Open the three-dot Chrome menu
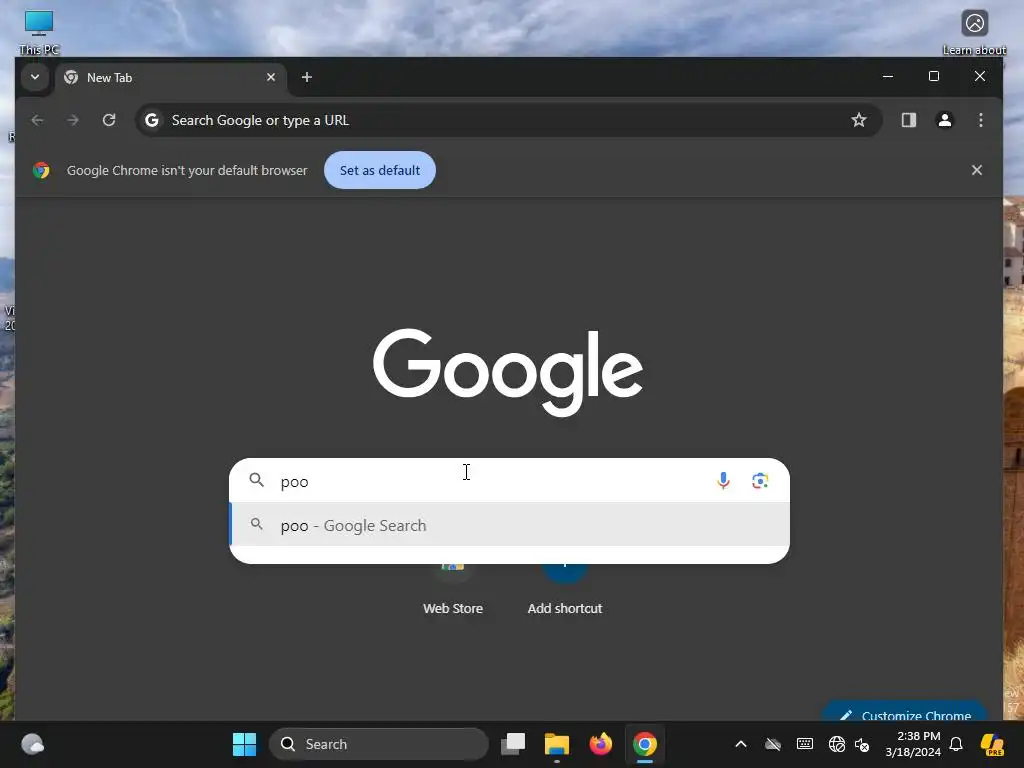The image size is (1024, 768). [x=980, y=120]
